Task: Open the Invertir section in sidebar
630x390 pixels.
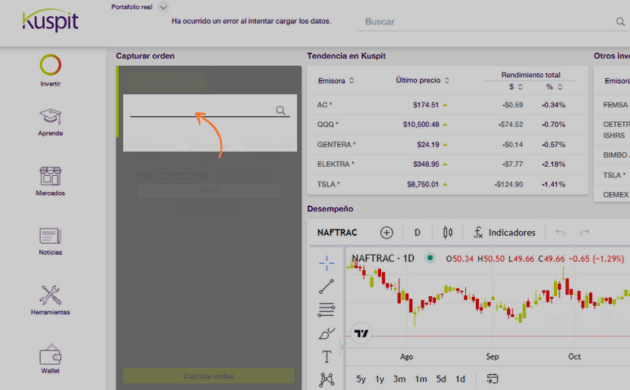Action: tap(50, 70)
